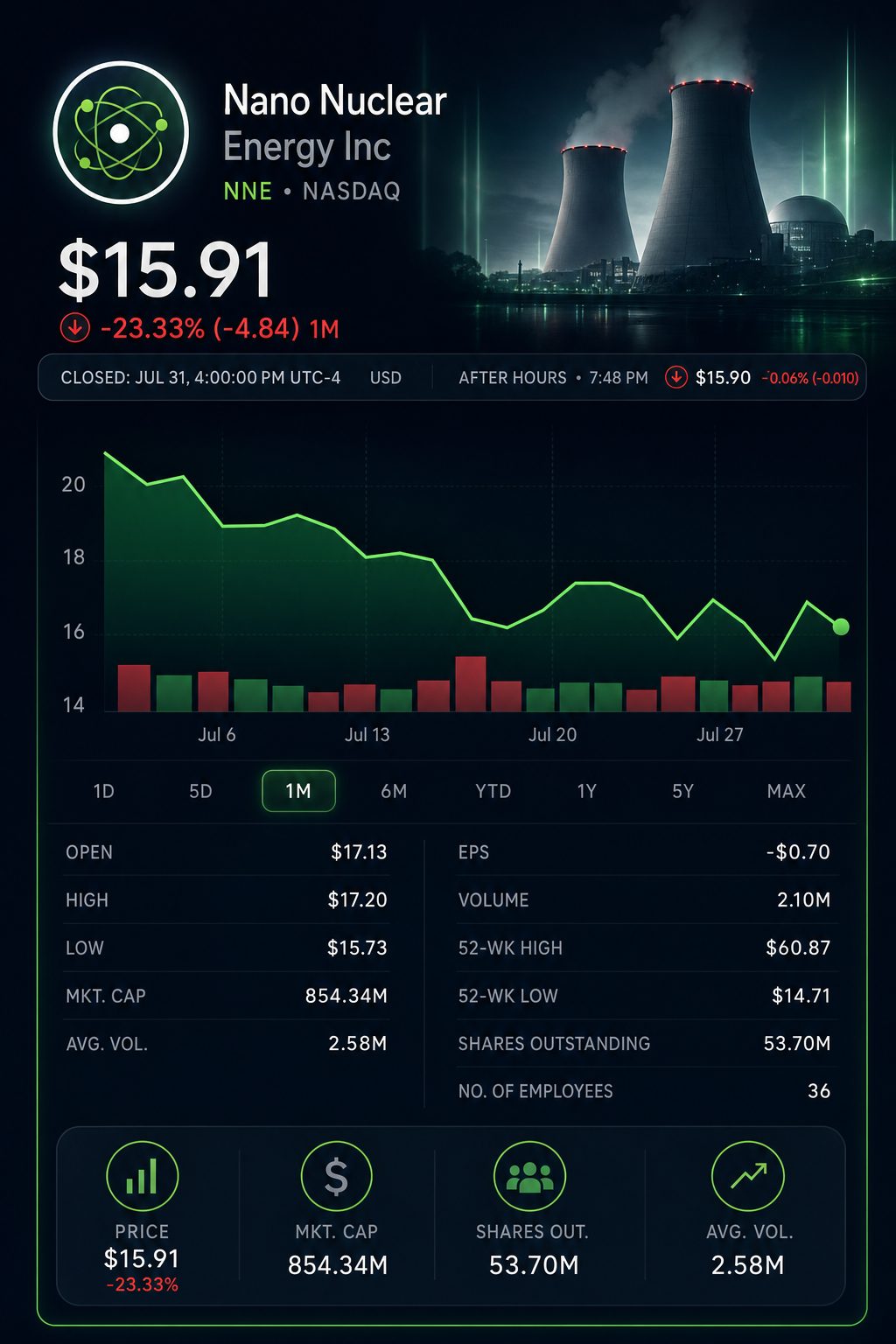Click the NNE ticker symbol
Viewport: 896px width, 1344px height.
click(x=248, y=191)
